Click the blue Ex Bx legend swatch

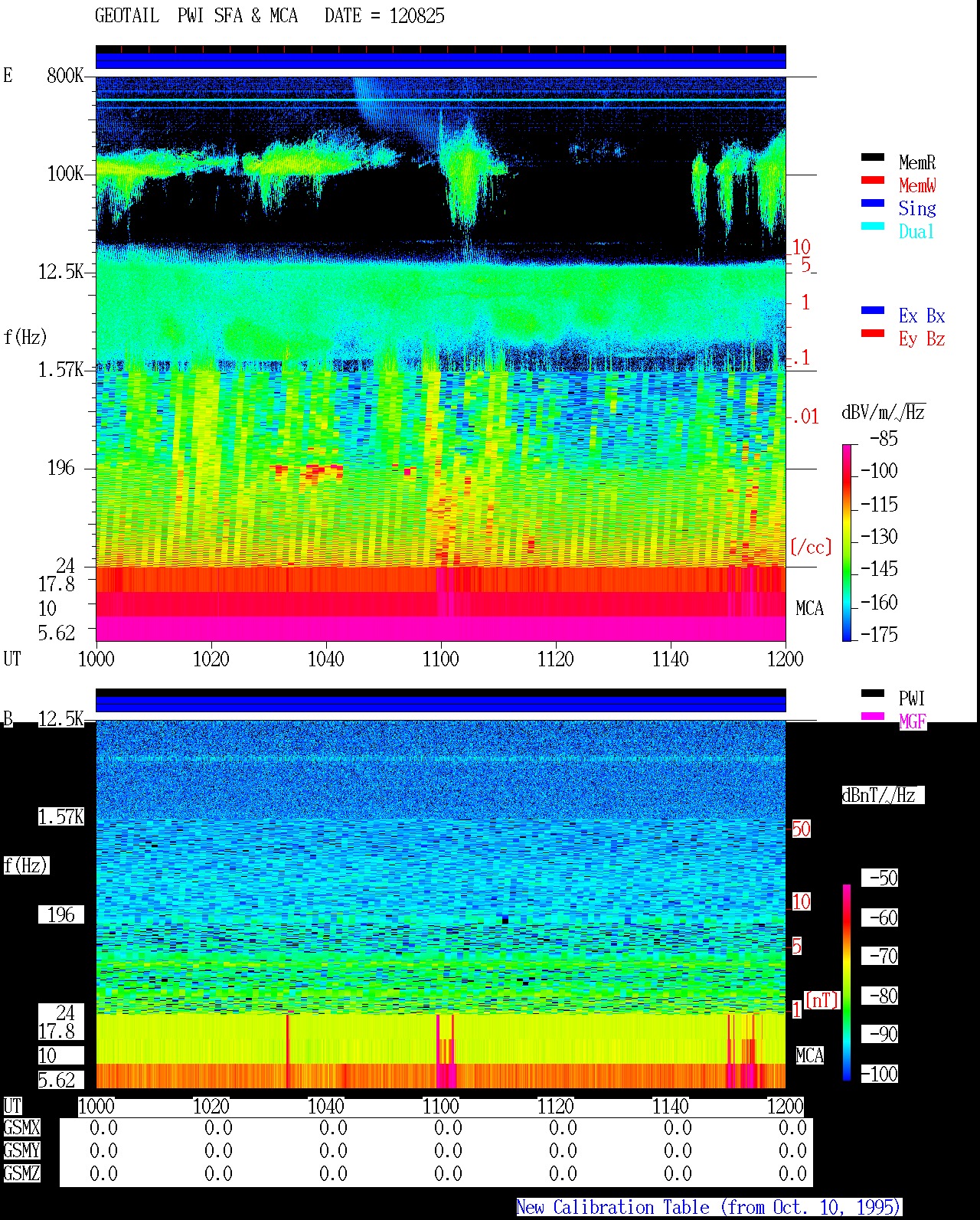873,311
